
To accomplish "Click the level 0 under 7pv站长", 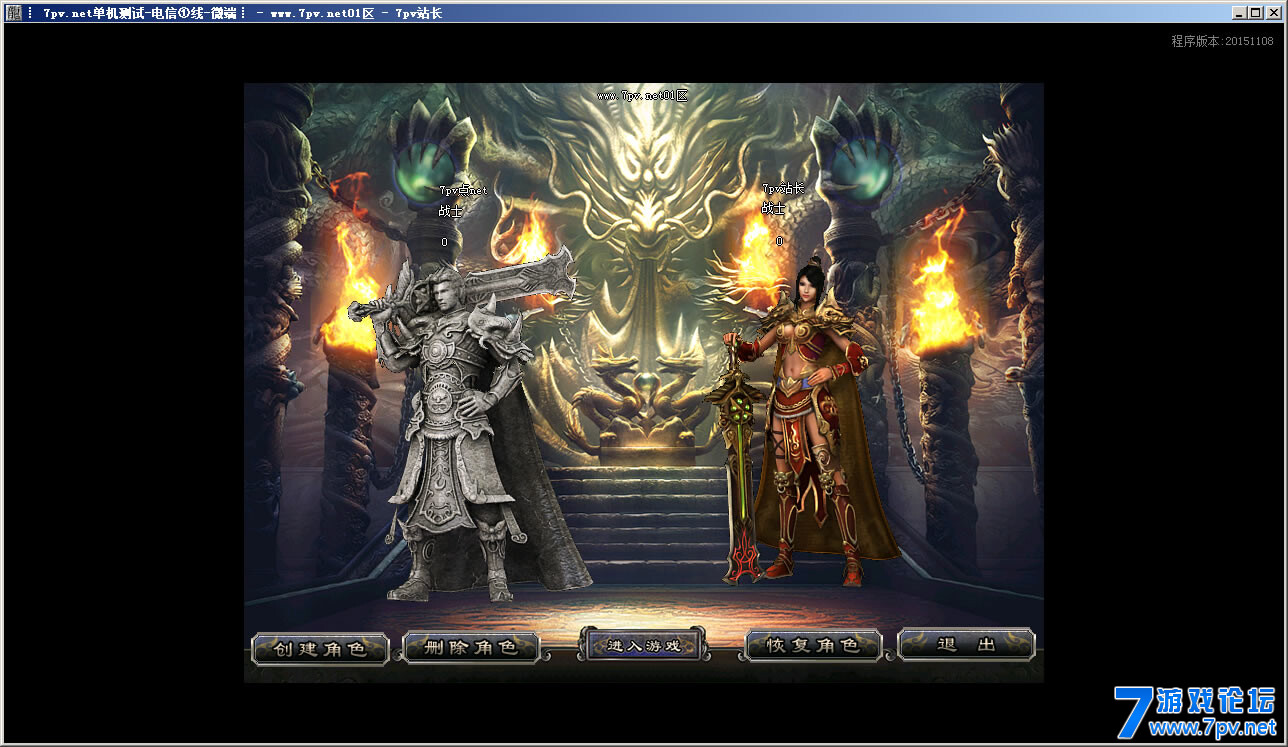I will [x=779, y=241].
